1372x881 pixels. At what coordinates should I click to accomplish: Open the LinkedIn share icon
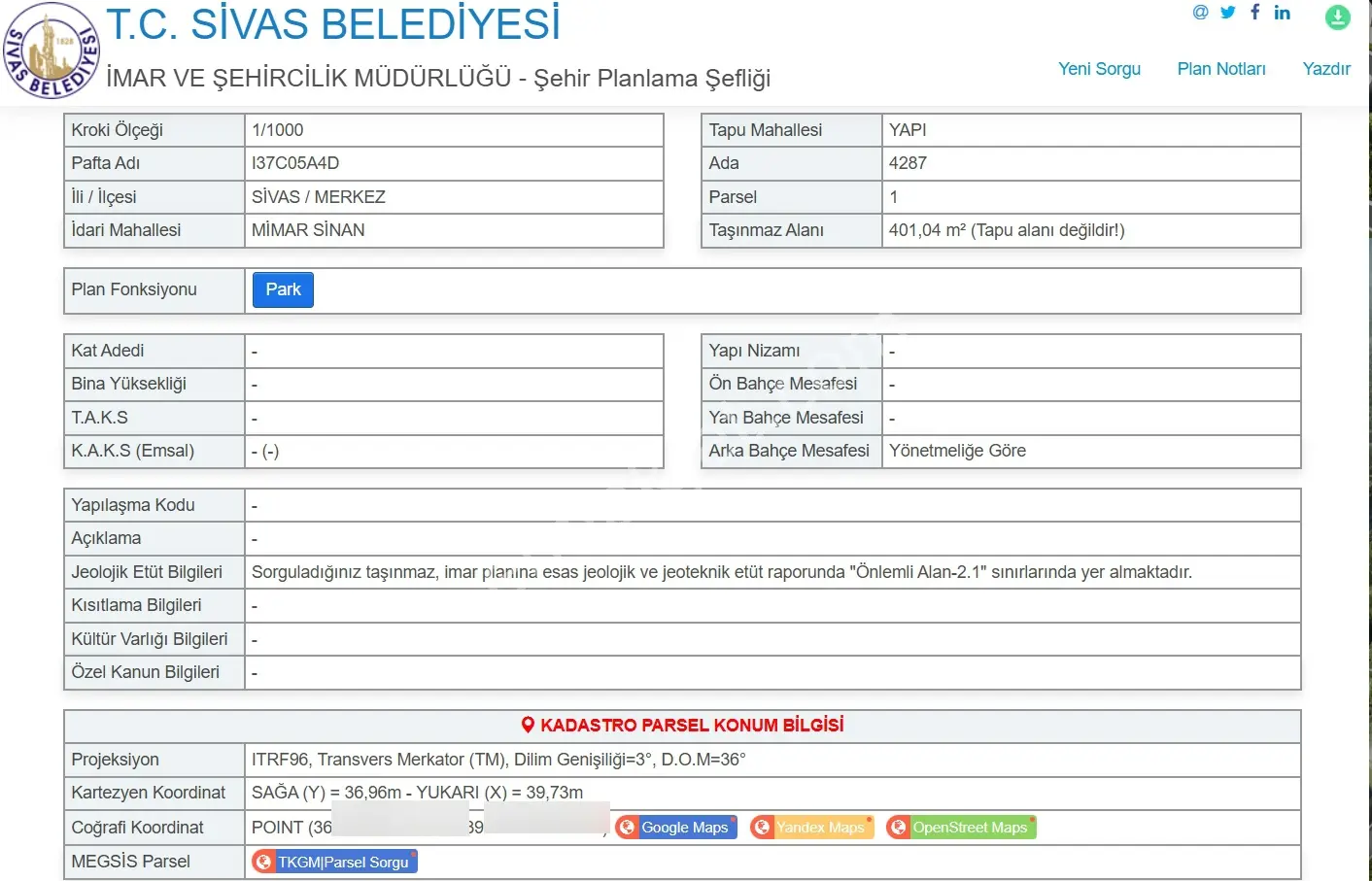(x=1283, y=13)
